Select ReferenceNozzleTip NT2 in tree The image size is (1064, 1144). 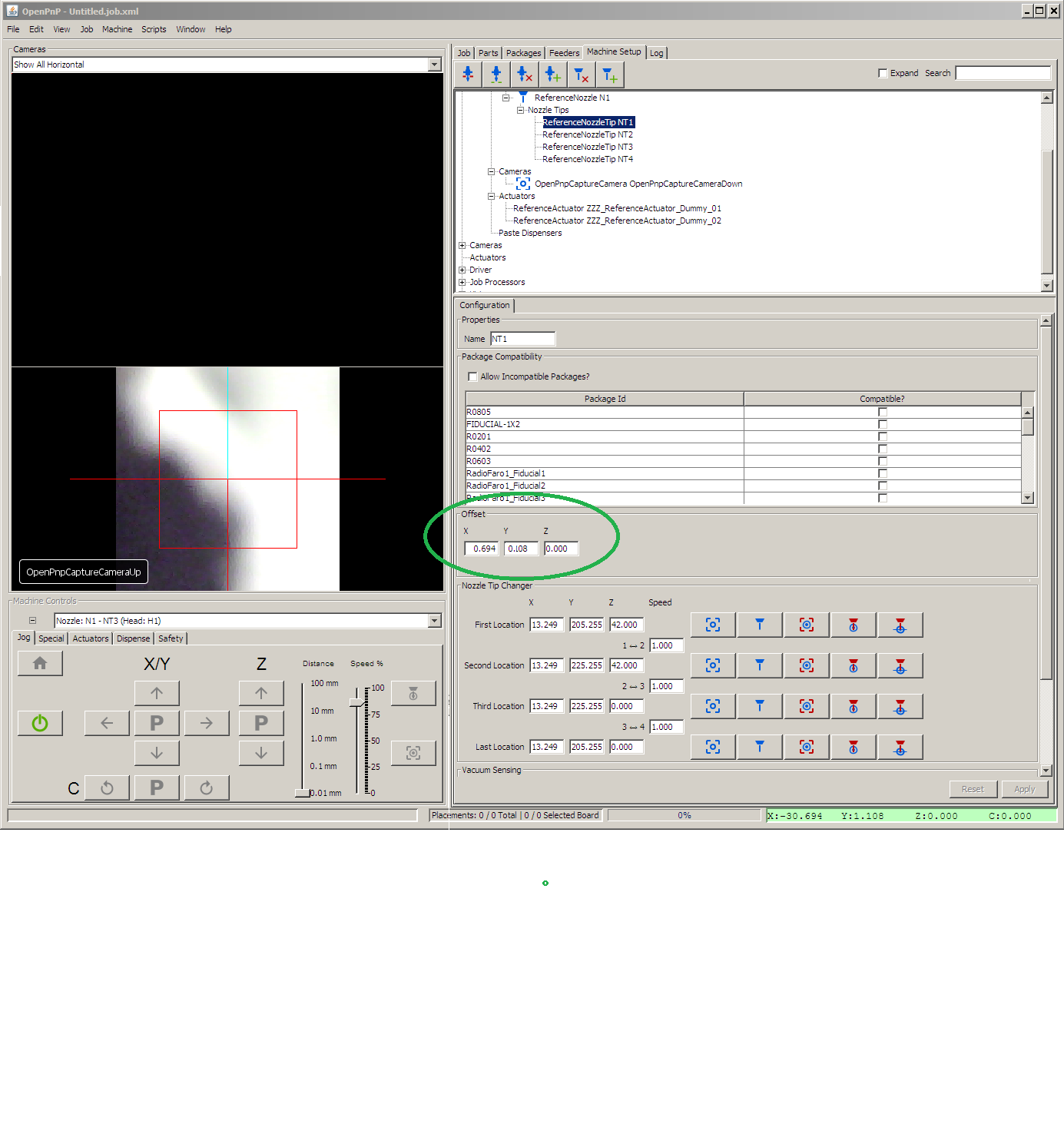588,134
